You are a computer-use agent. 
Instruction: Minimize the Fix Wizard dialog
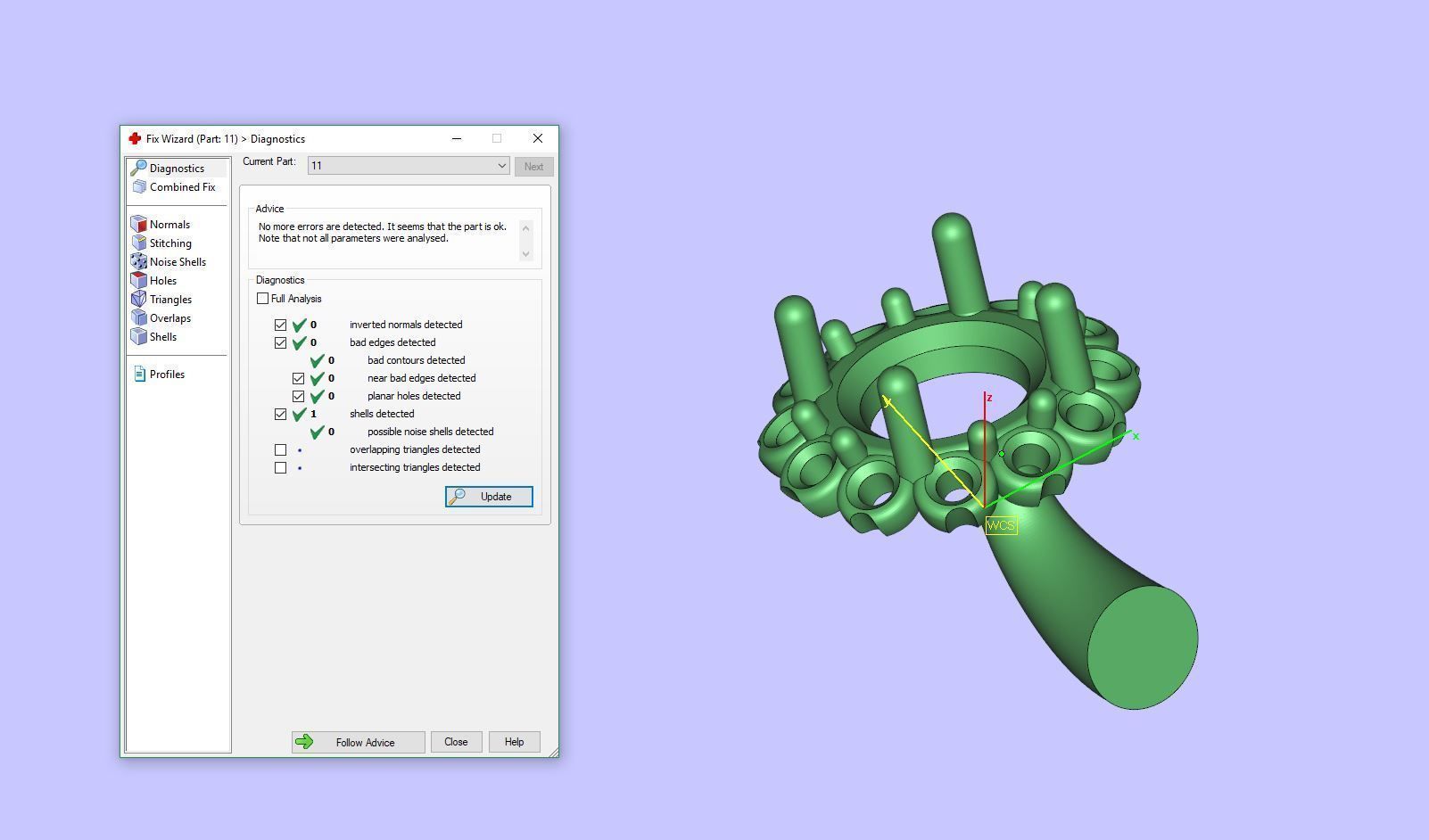457,139
